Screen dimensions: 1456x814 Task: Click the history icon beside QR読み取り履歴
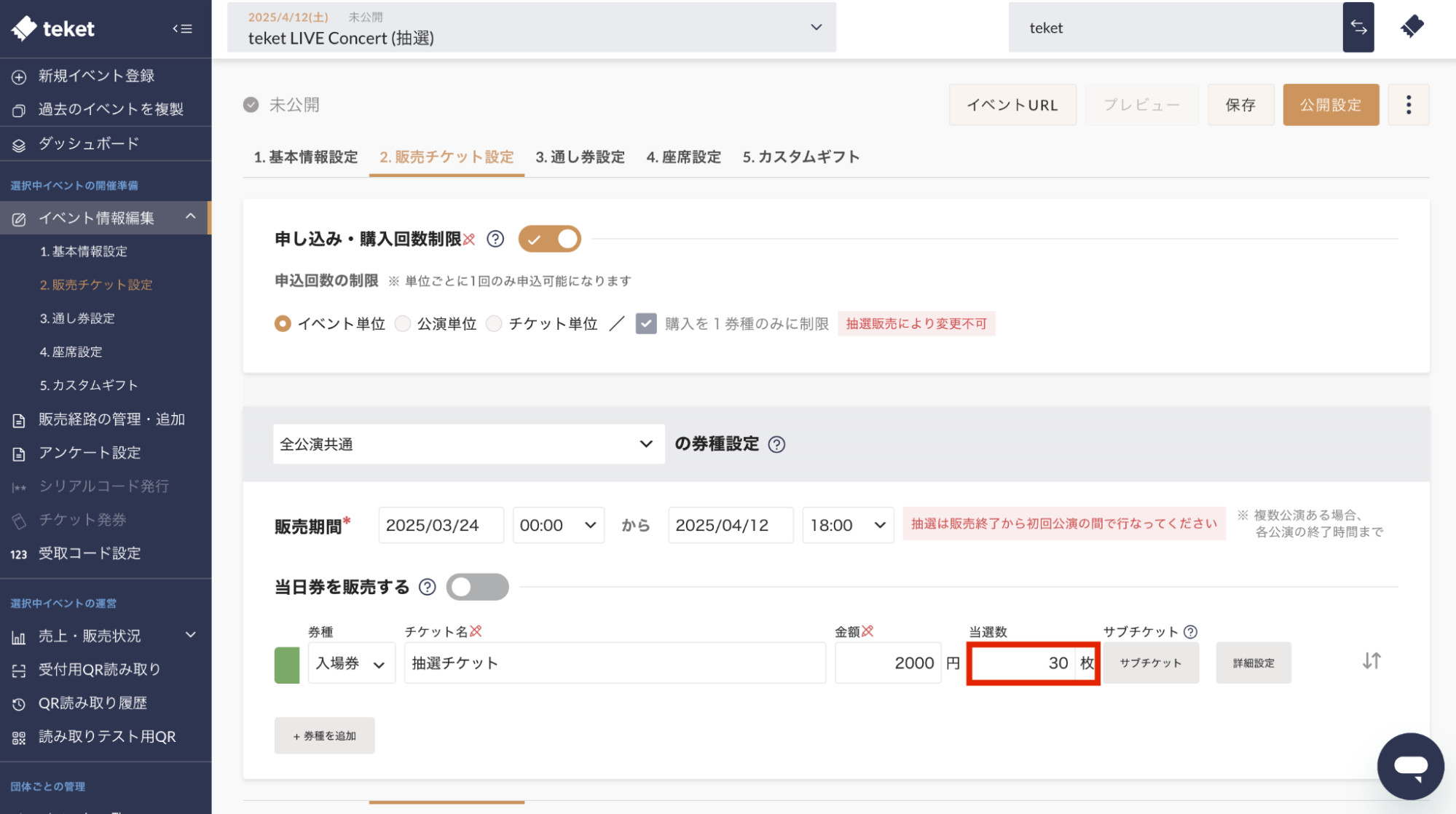19,704
